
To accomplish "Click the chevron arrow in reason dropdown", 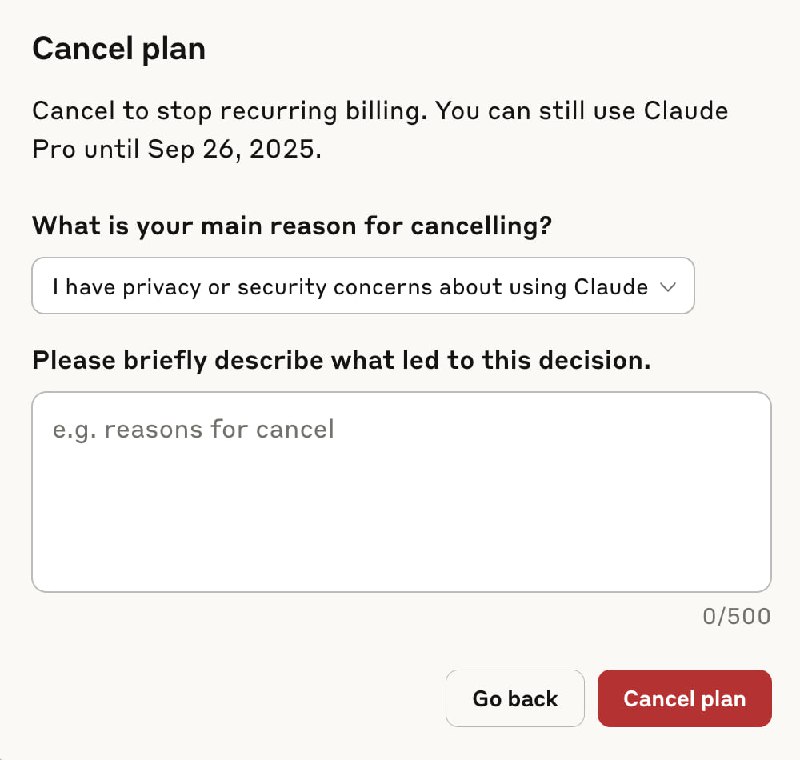I will pyautogui.click(x=669, y=287).
